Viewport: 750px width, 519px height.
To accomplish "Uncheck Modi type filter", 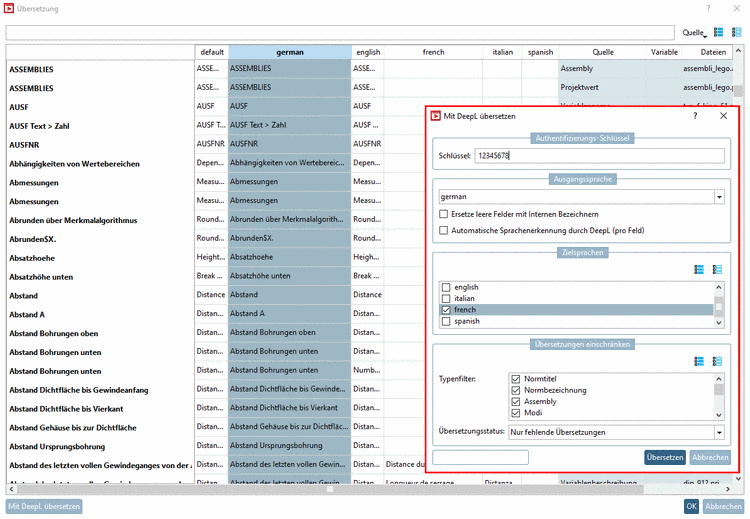I will pyautogui.click(x=516, y=413).
